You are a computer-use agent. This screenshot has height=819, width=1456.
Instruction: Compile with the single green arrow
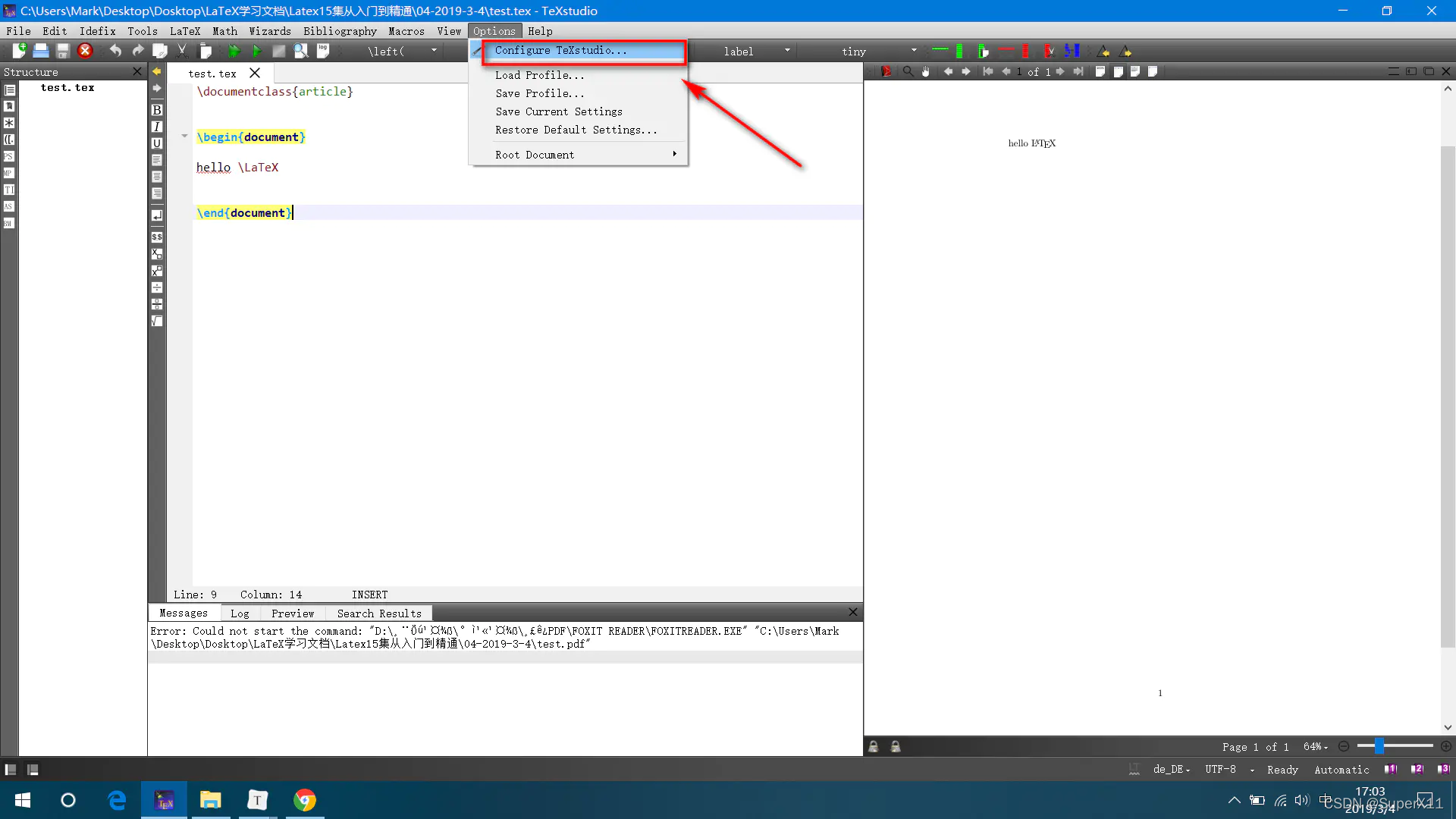pos(256,51)
